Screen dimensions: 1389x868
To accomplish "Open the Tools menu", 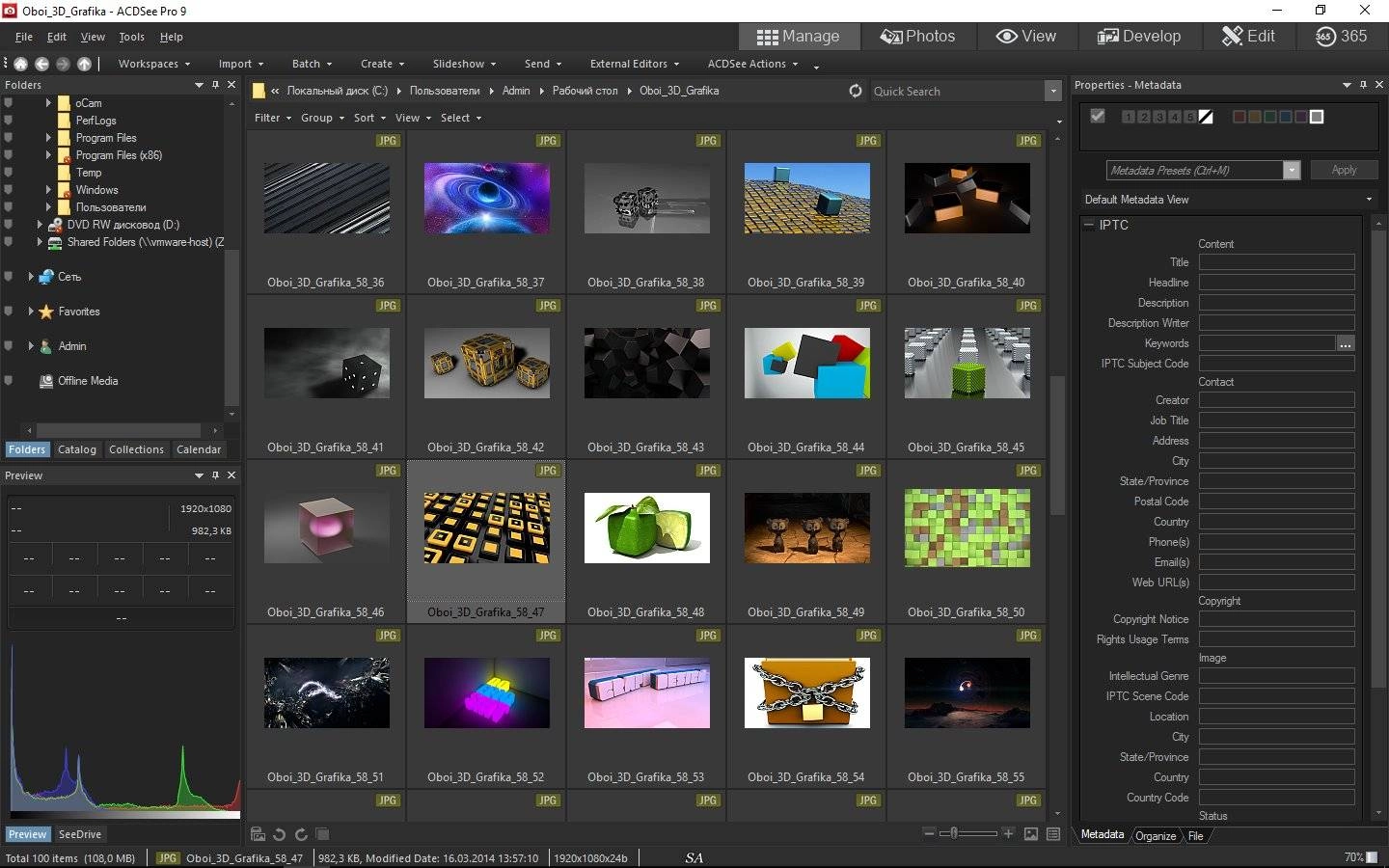I will coord(131,37).
